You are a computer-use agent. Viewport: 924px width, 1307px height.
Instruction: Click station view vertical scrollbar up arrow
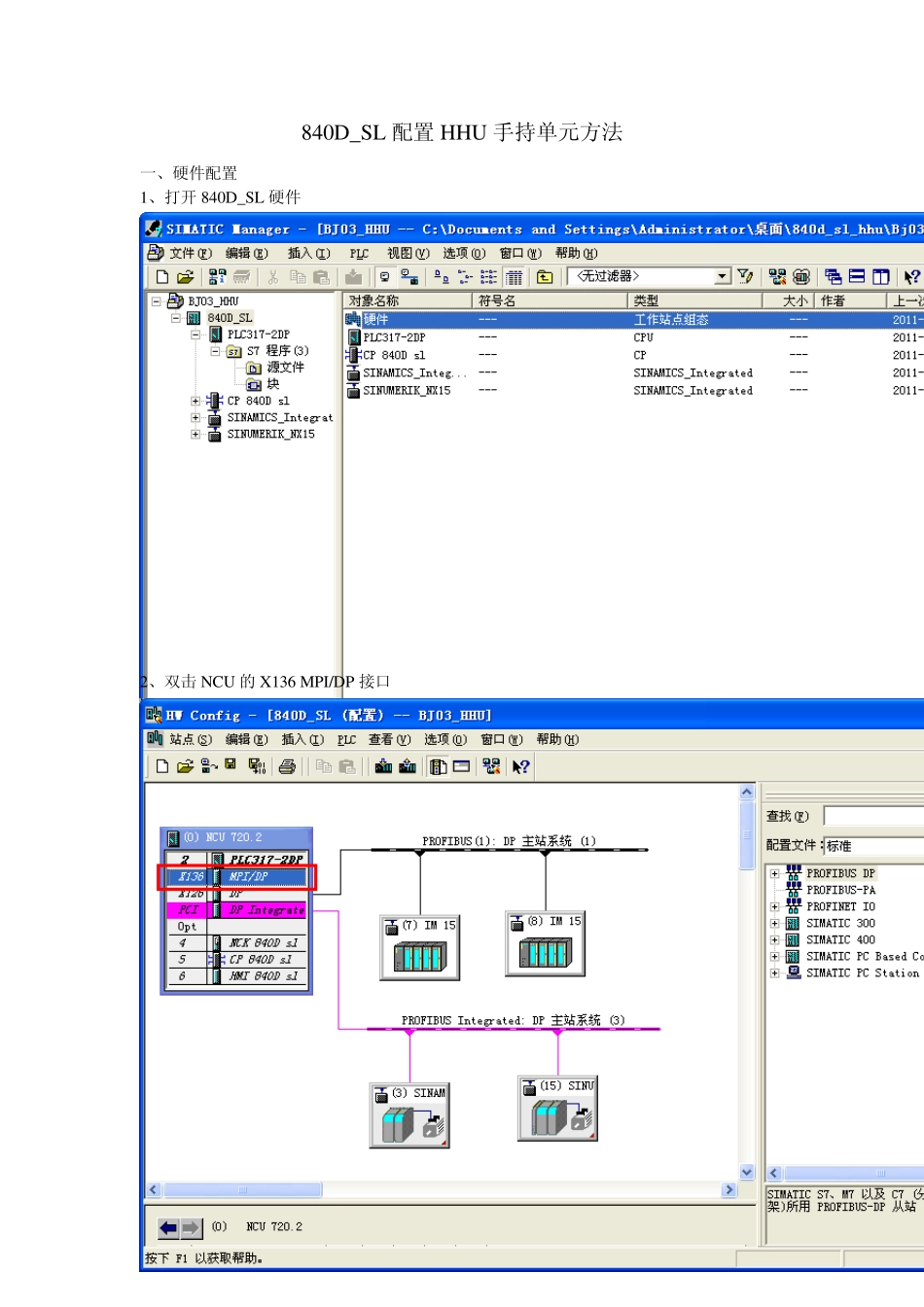click(x=747, y=793)
